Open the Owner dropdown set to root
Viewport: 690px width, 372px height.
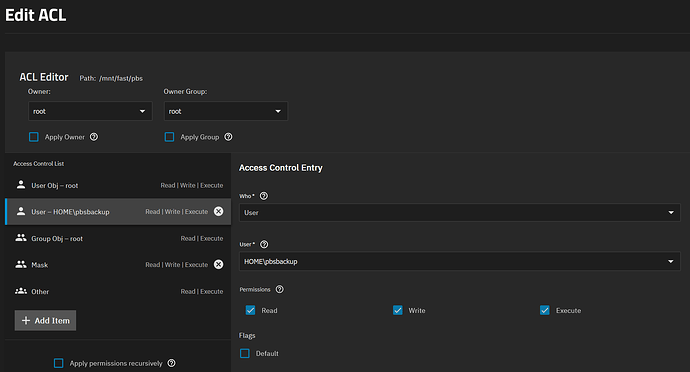[x=90, y=111]
